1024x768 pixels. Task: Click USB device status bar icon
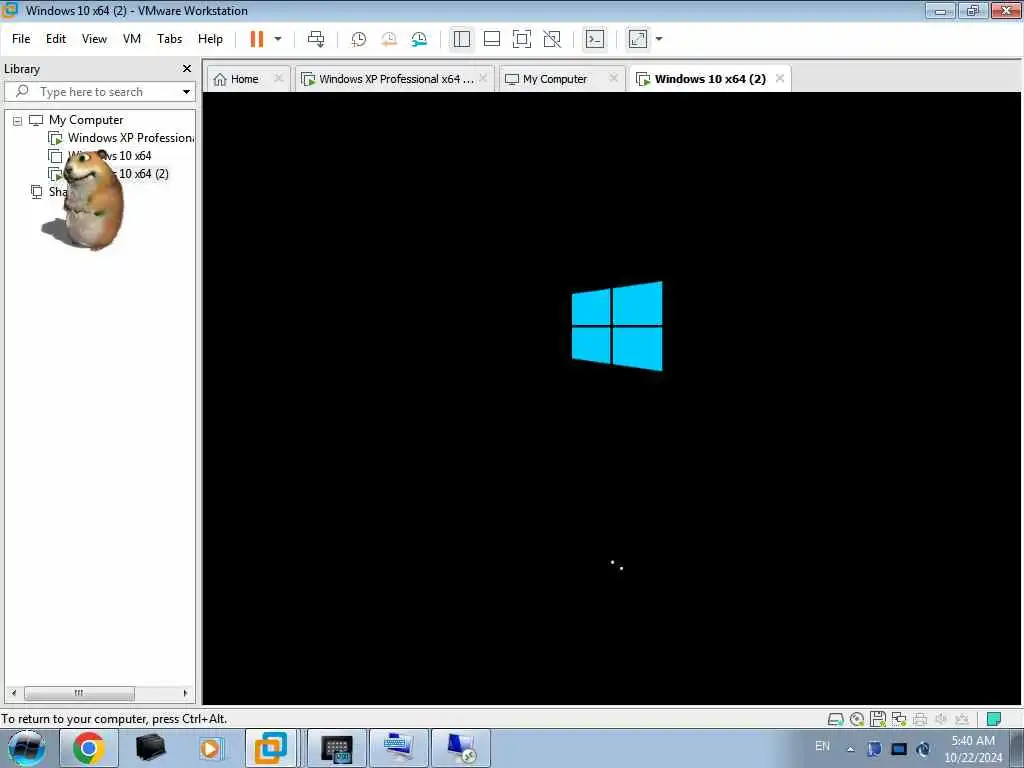pos(962,720)
